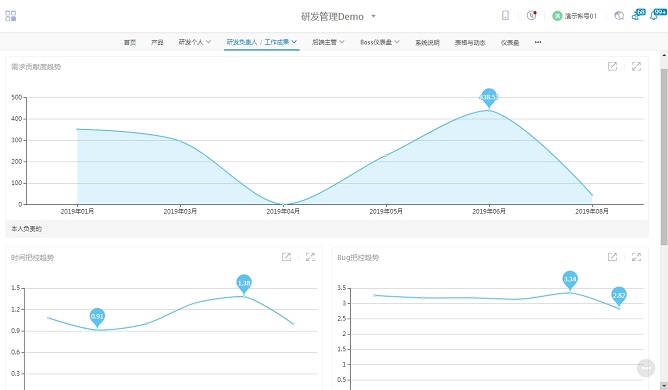Fullscreen the 需求贡献度趋势 chart
This screenshot has height=390, width=668.
coord(636,66)
